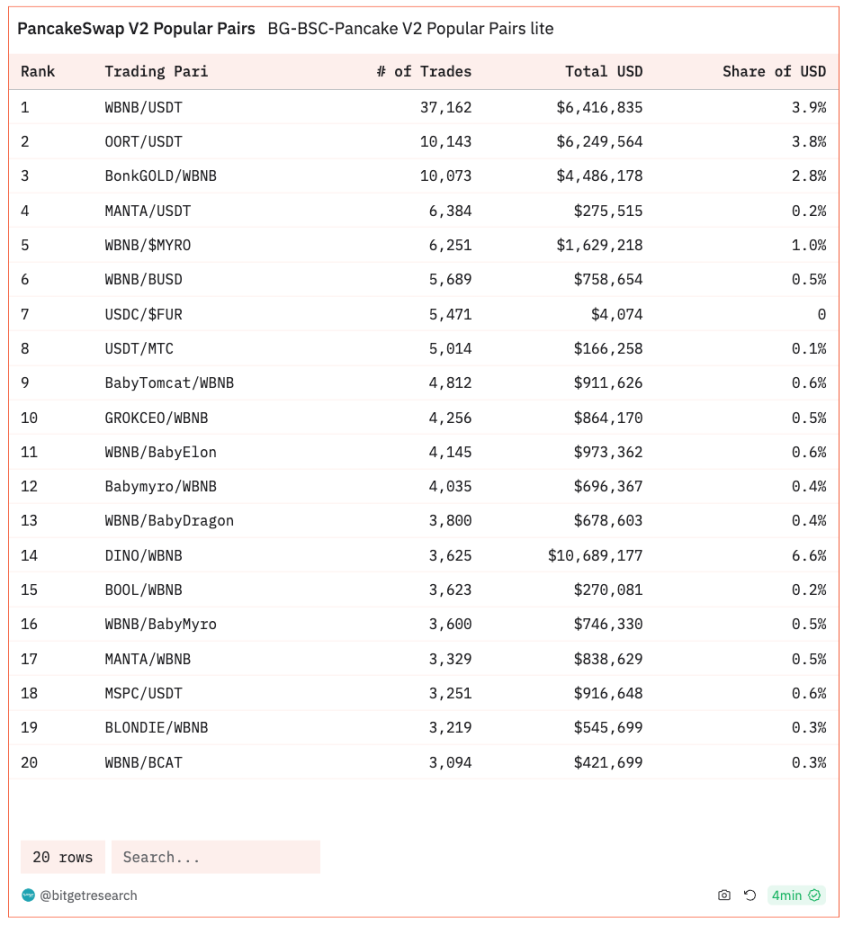Viewport: 844px width, 927px height.
Task: Sort by the Rank column header
Action: (38, 72)
